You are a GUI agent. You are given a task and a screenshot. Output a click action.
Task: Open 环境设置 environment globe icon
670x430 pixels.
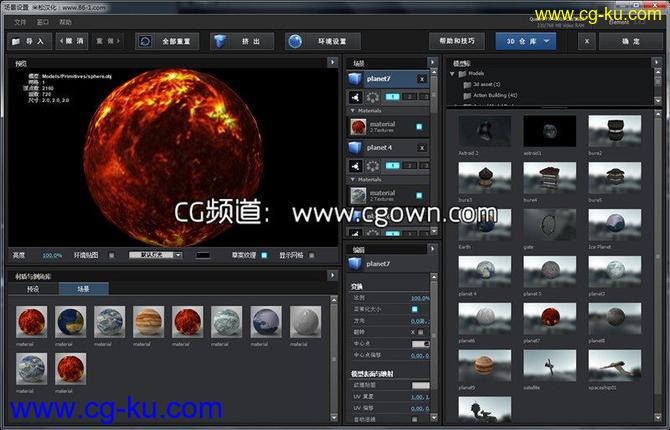click(x=295, y=41)
